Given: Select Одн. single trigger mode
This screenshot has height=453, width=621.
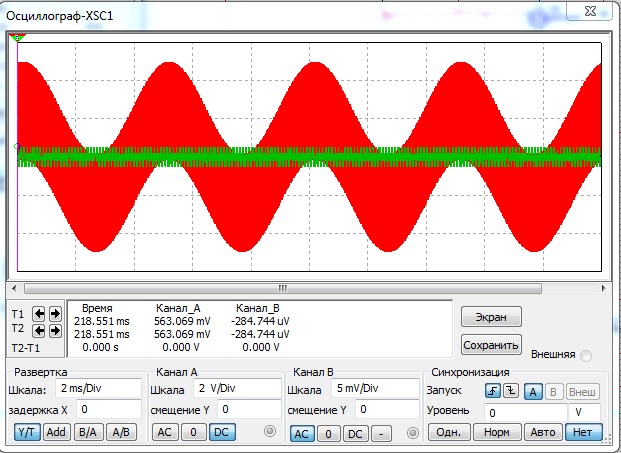Looking at the screenshot, I should pos(449,432).
